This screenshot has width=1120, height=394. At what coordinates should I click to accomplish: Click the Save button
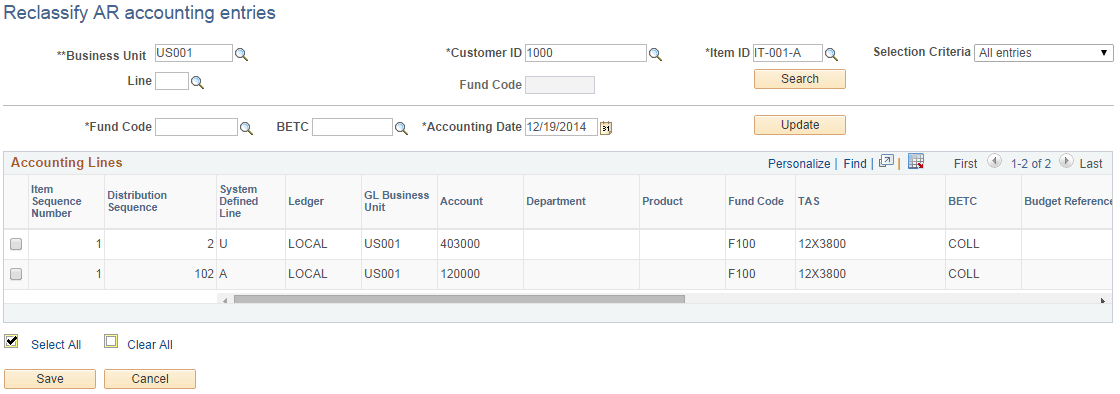point(50,379)
